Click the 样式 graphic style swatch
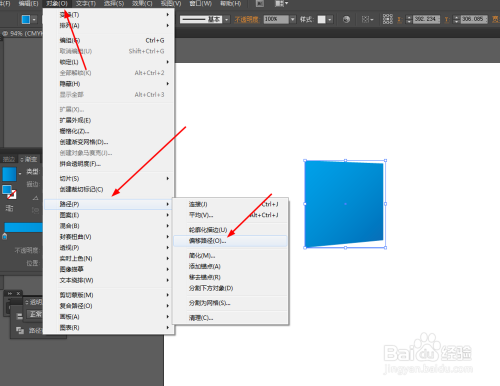Image resolution: width=500 pixels, height=386 pixels. coord(321,20)
